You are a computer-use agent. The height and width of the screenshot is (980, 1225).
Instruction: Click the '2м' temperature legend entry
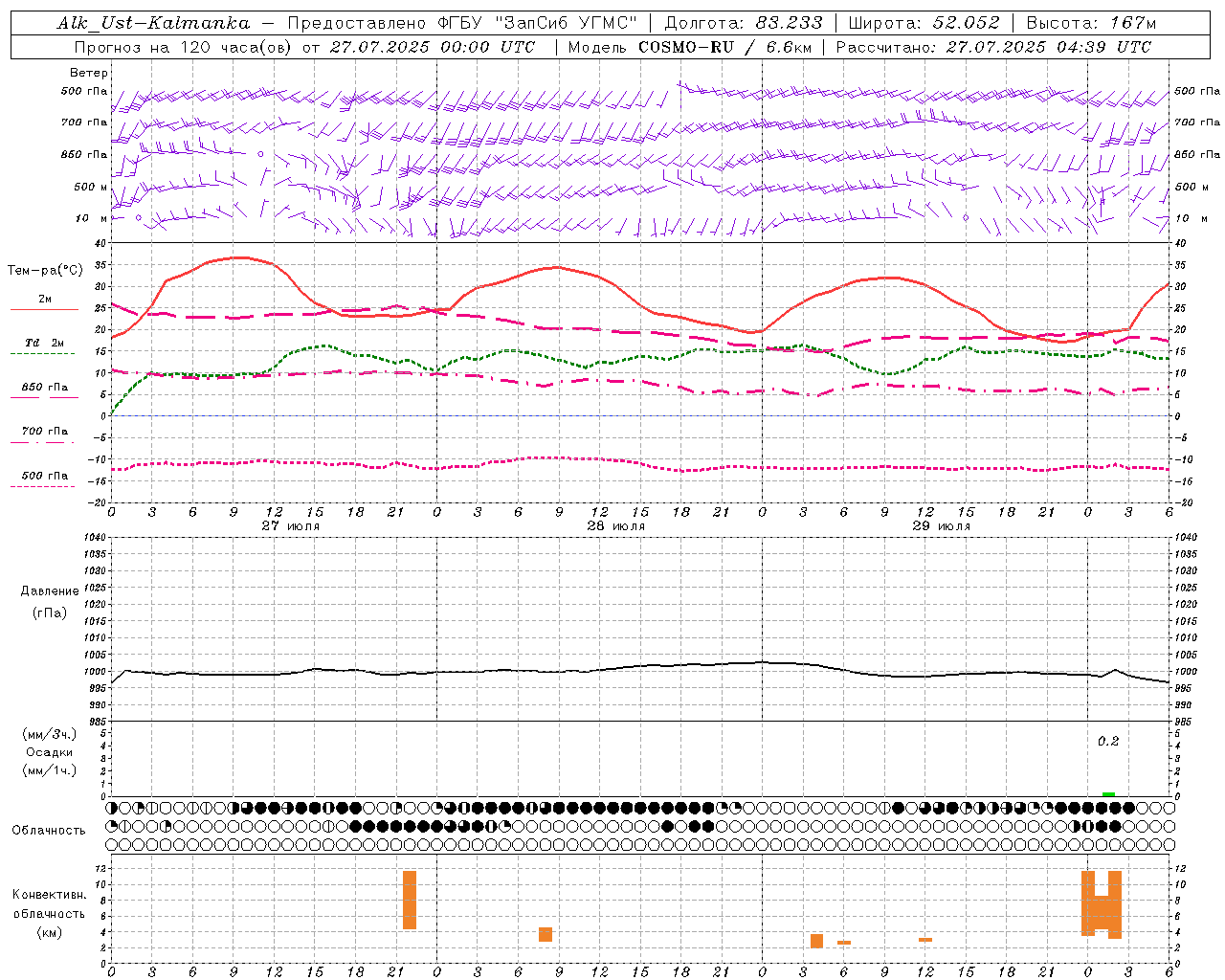pos(45,300)
